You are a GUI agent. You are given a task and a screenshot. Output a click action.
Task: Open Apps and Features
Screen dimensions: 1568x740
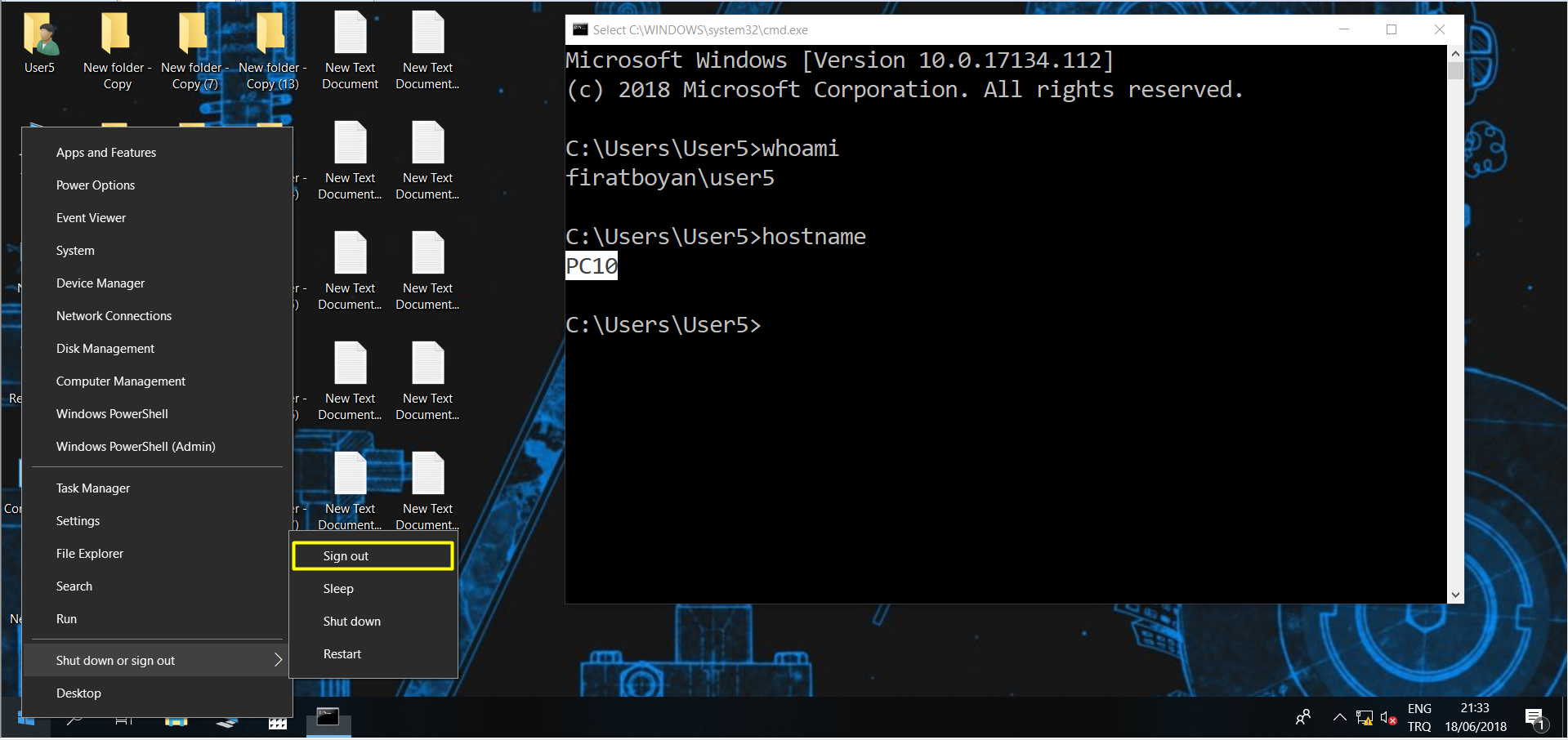(157, 153)
